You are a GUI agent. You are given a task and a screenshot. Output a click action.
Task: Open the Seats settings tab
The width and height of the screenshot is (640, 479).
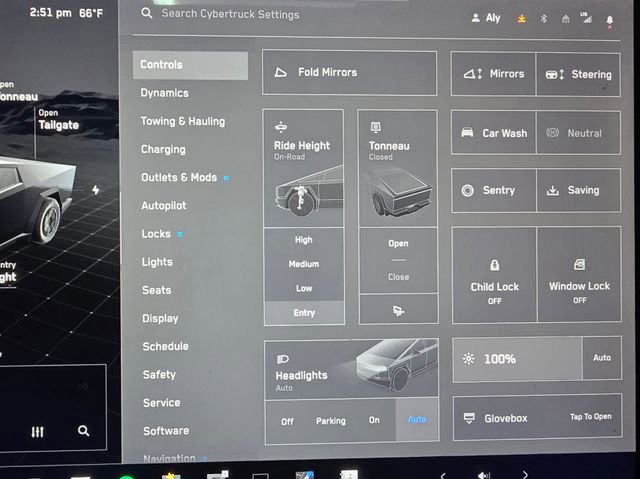click(157, 290)
